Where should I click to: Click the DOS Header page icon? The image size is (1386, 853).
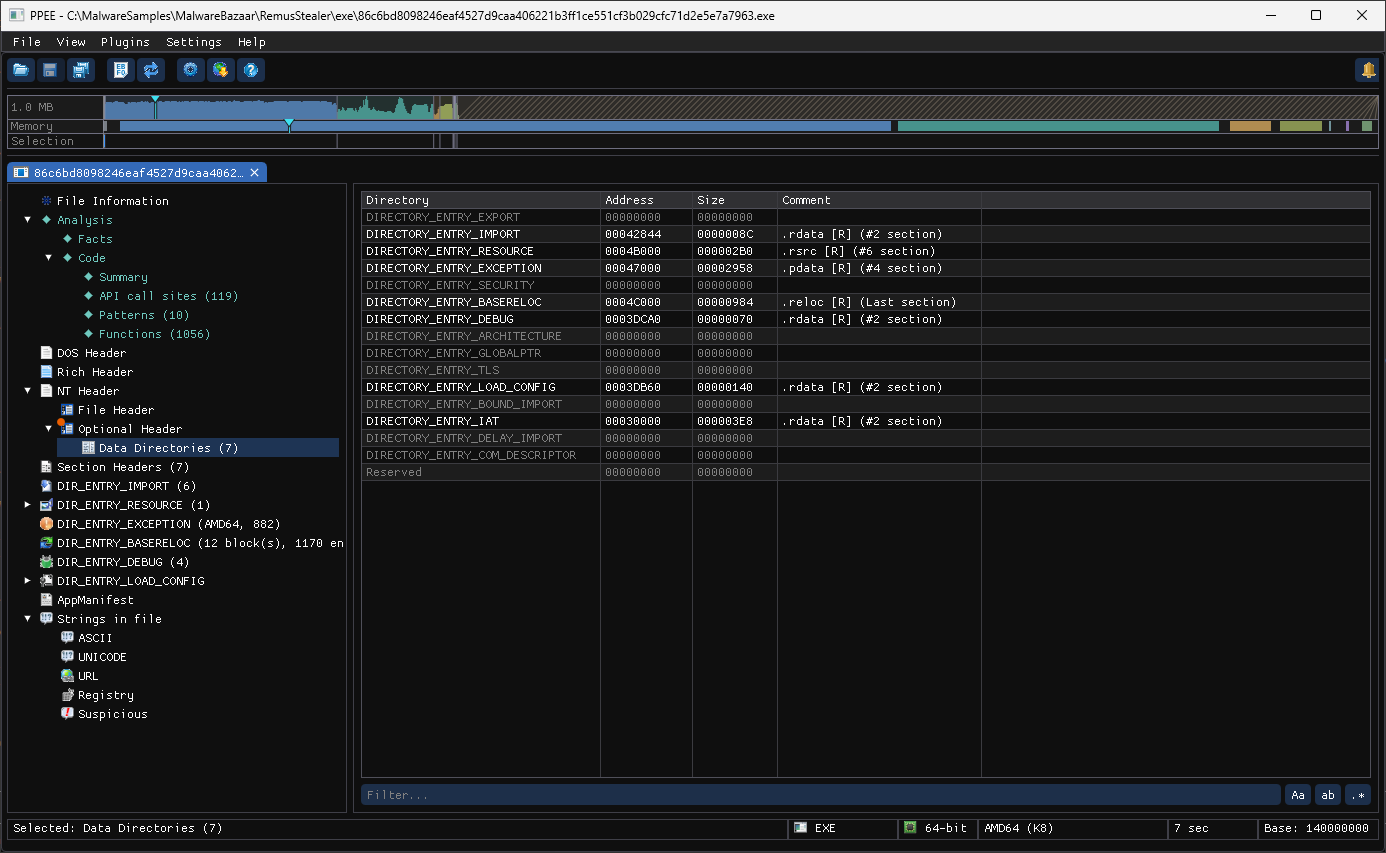point(46,353)
